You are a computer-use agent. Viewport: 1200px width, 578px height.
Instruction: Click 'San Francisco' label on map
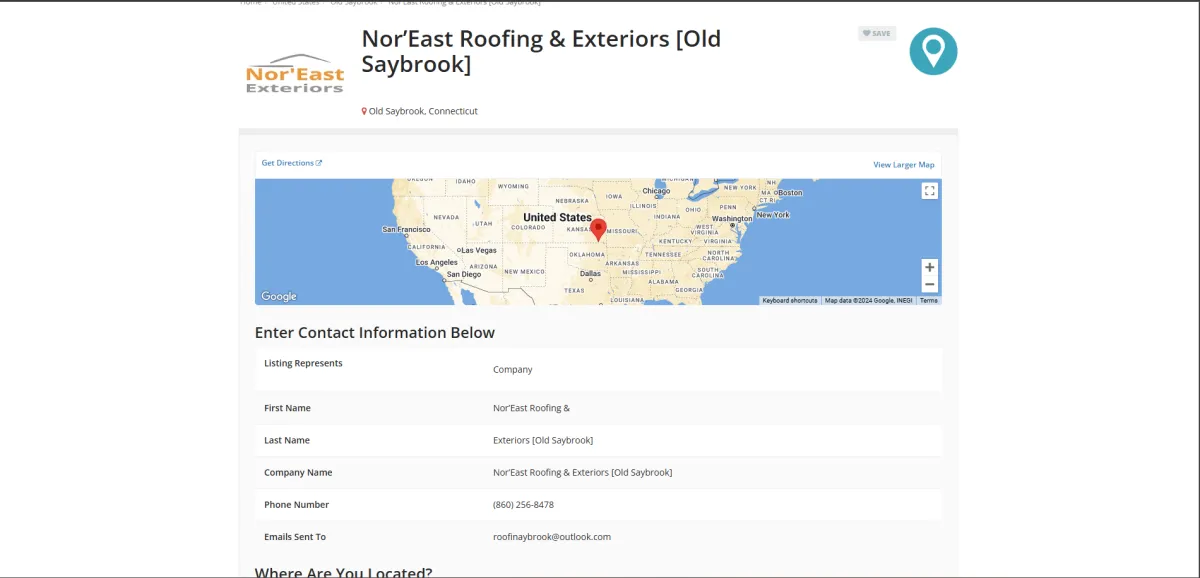point(406,229)
